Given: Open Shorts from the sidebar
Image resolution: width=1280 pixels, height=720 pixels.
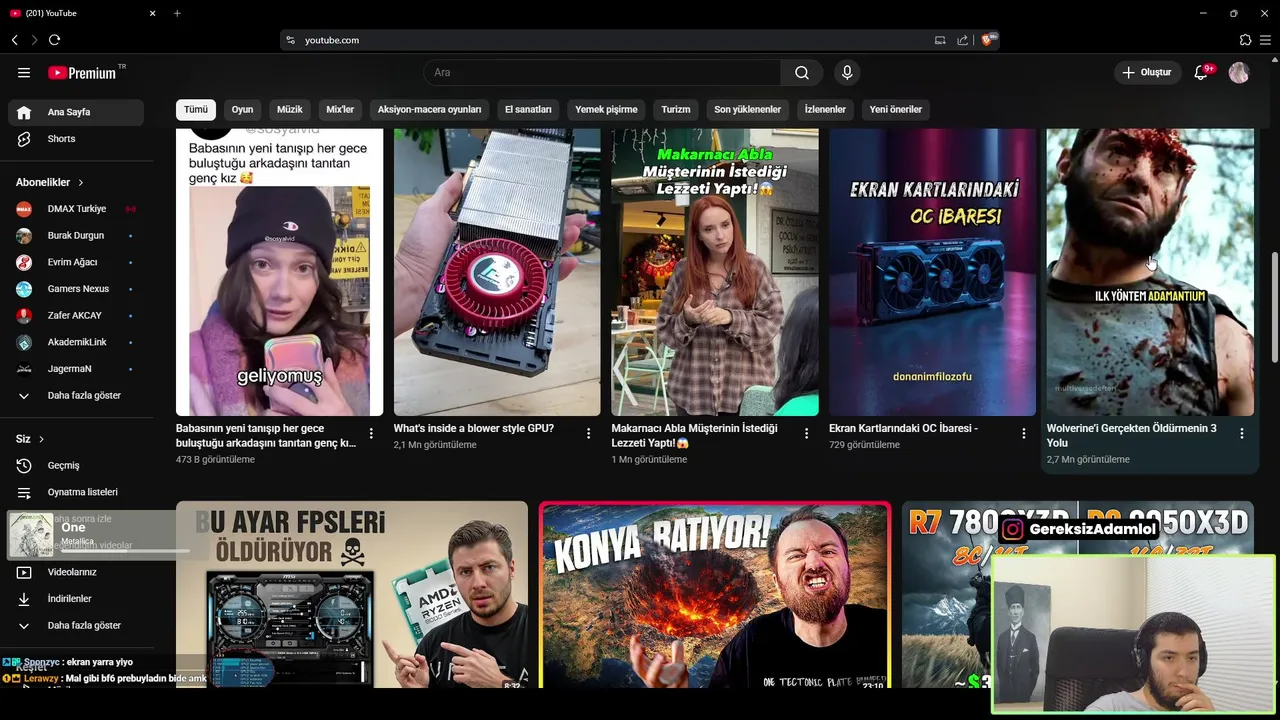Looking at the screenshot, I should pyautogui.click(x=76, y=139).
